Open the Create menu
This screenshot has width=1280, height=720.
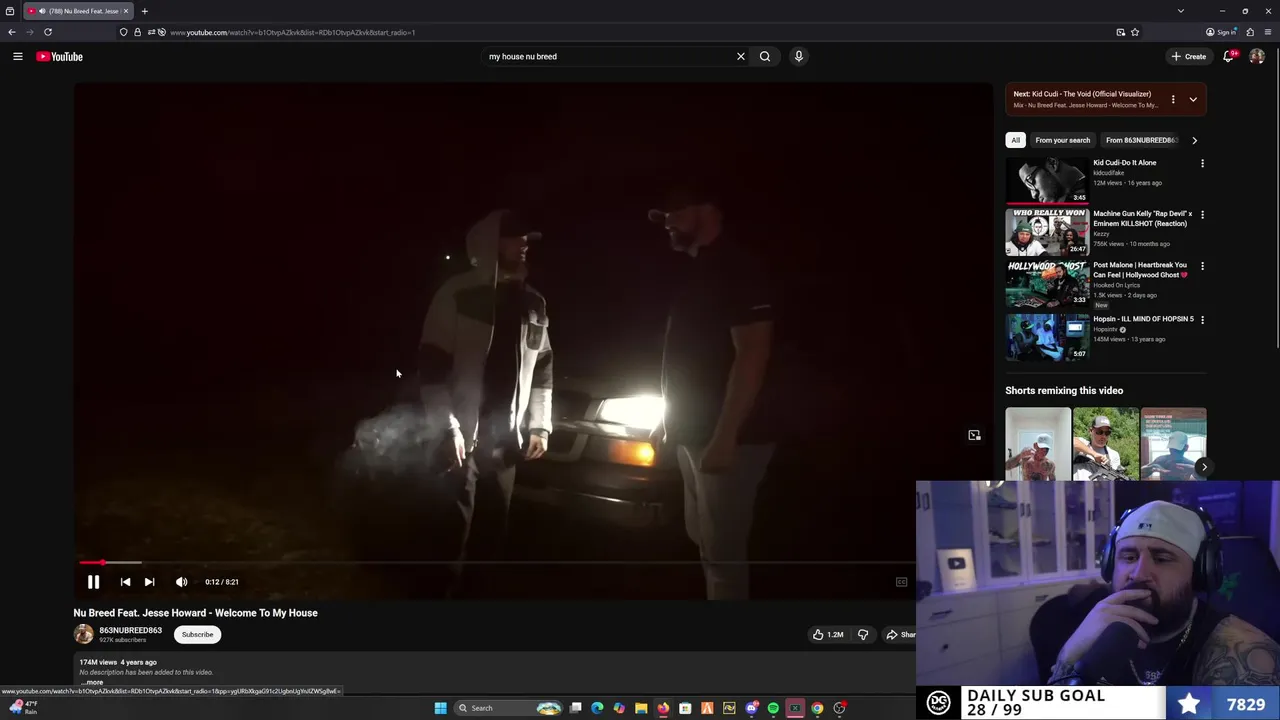(x=1189, y=56)
